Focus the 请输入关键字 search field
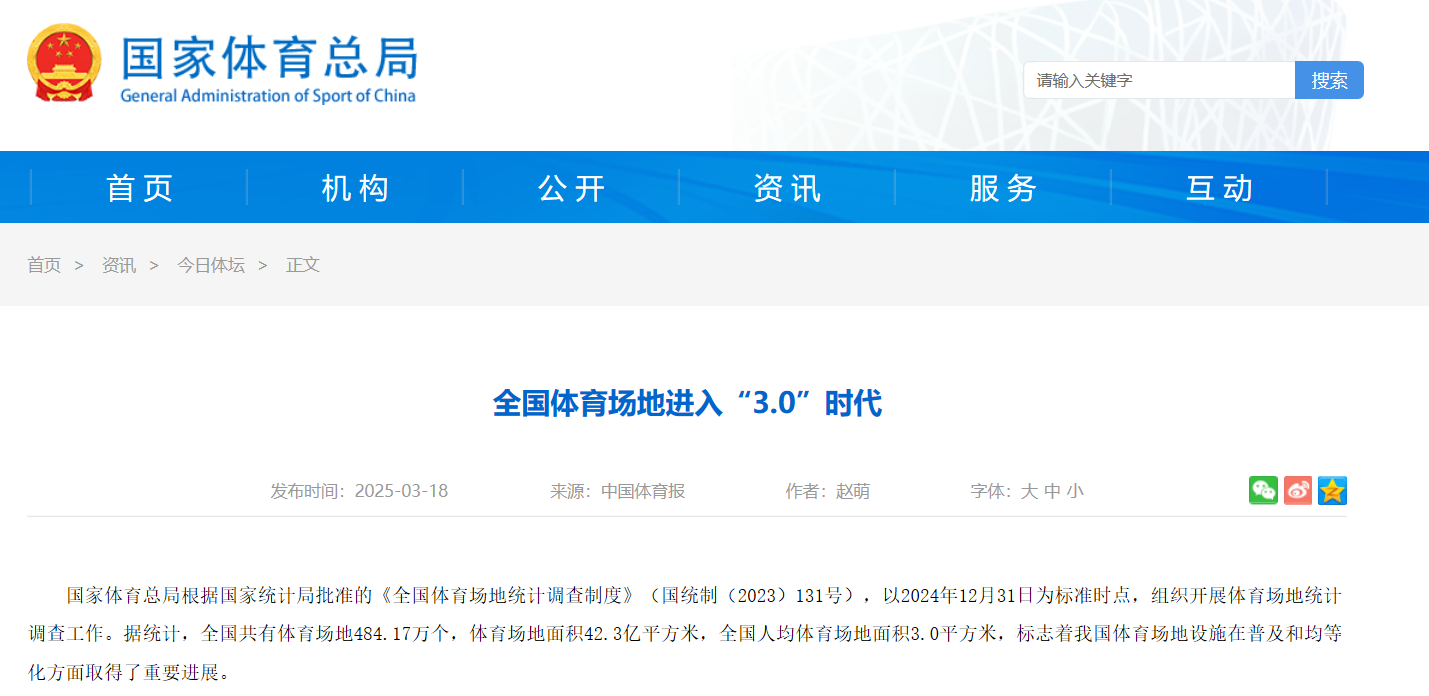1429x696 pixels. click(1159, 80)
